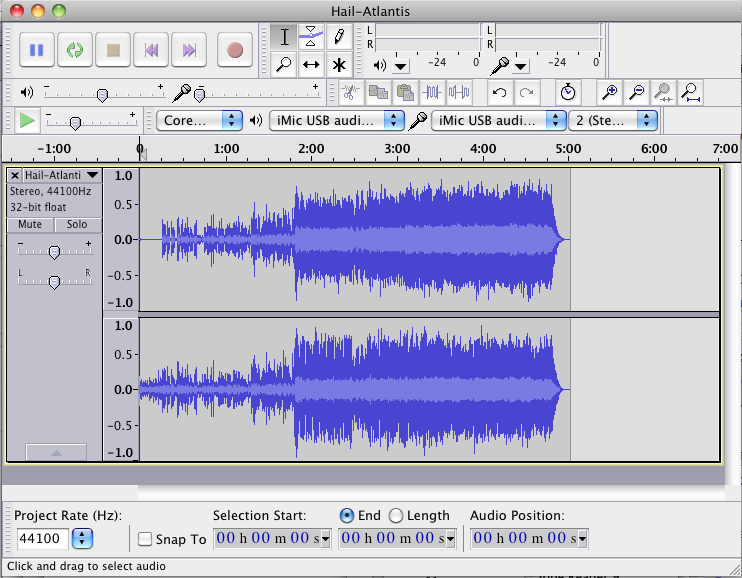Fit selection in window zoom icon
This screenshot has width=742, height=578.
(x=663, y=92)
